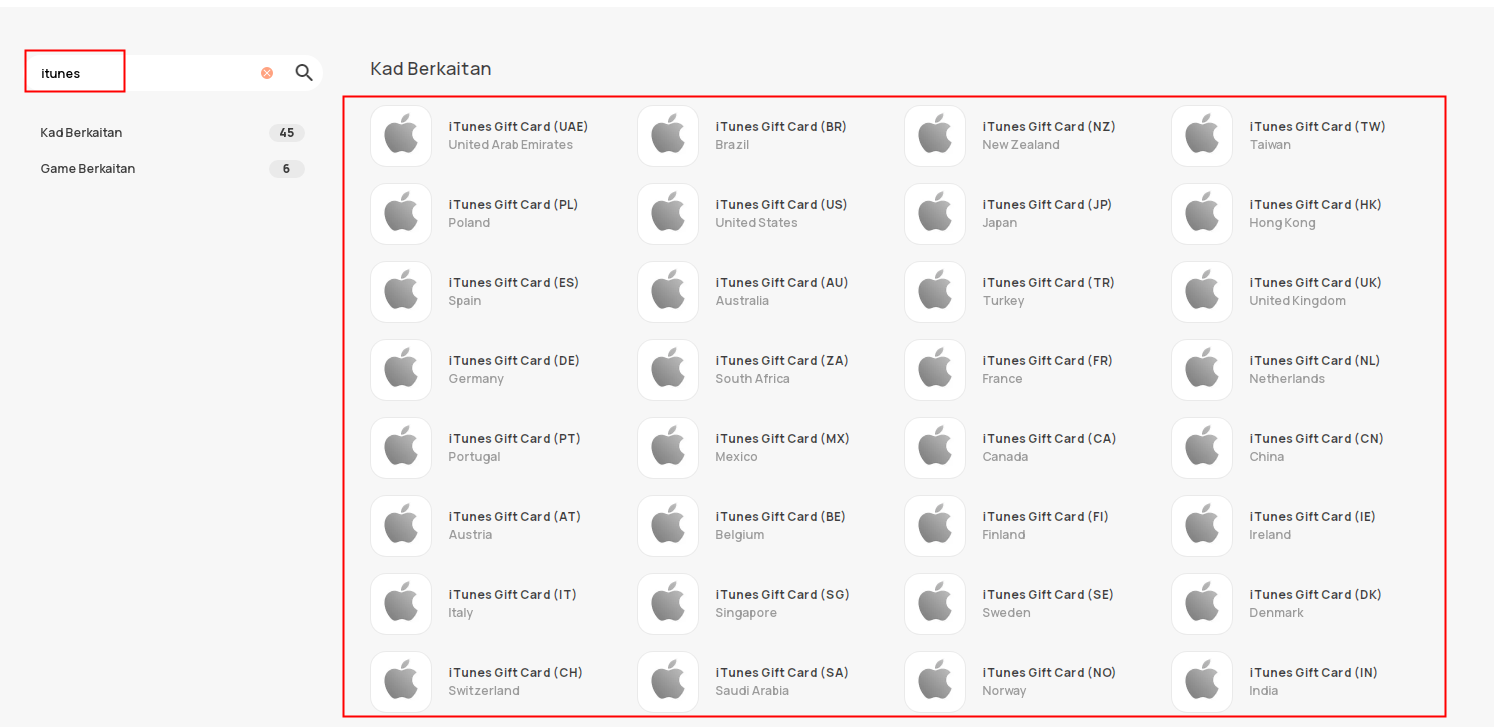This screenshot has width=1494, height=727.
Task: Click the 6 count badge
Action: pyautogui.click(x=287, y=169)
